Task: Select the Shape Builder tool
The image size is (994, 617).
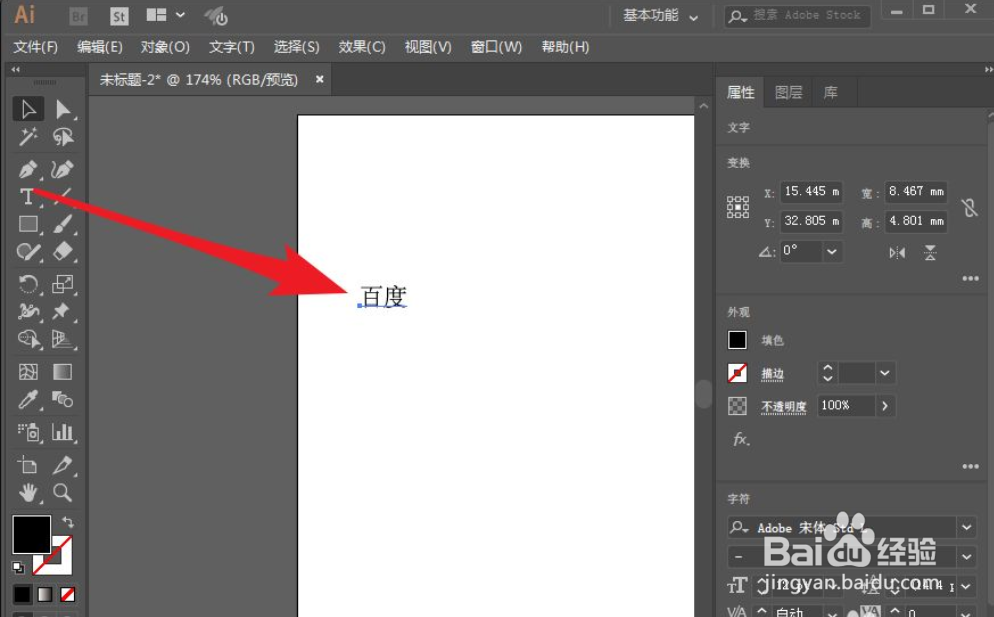Action: [28, 339]
